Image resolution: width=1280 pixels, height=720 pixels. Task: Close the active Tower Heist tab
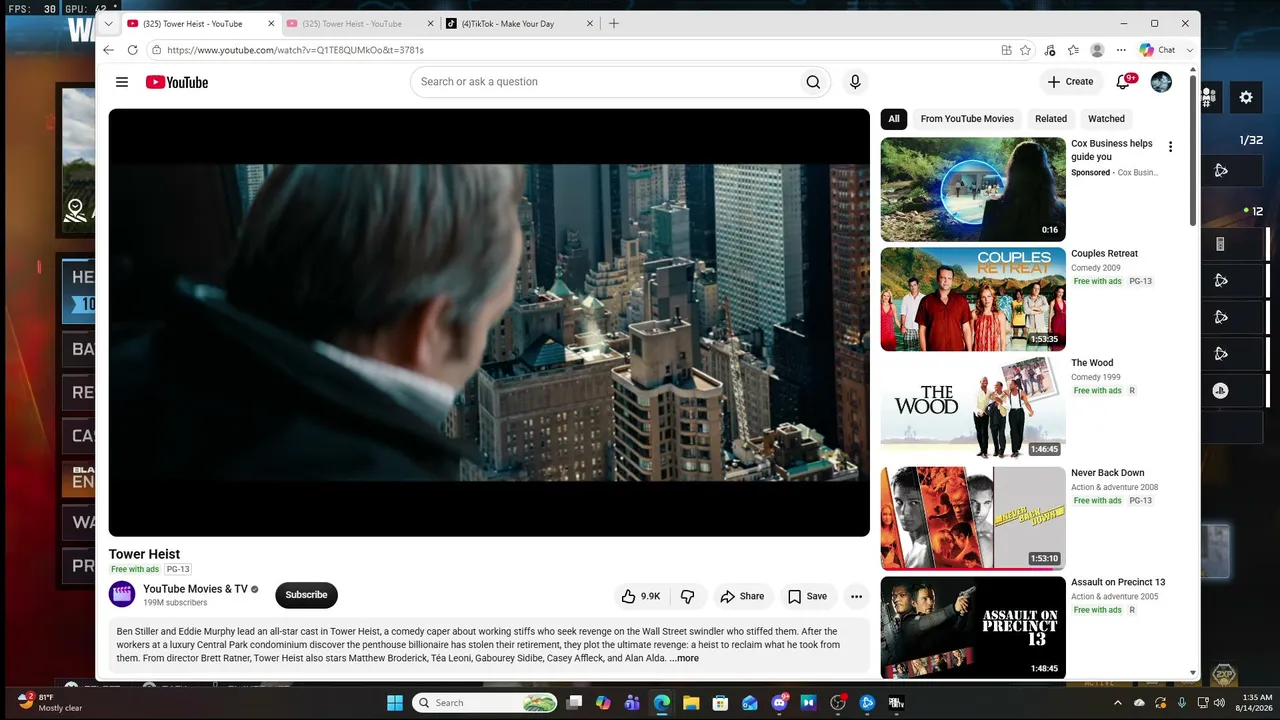pyautogui.click(x=271, y=24)
